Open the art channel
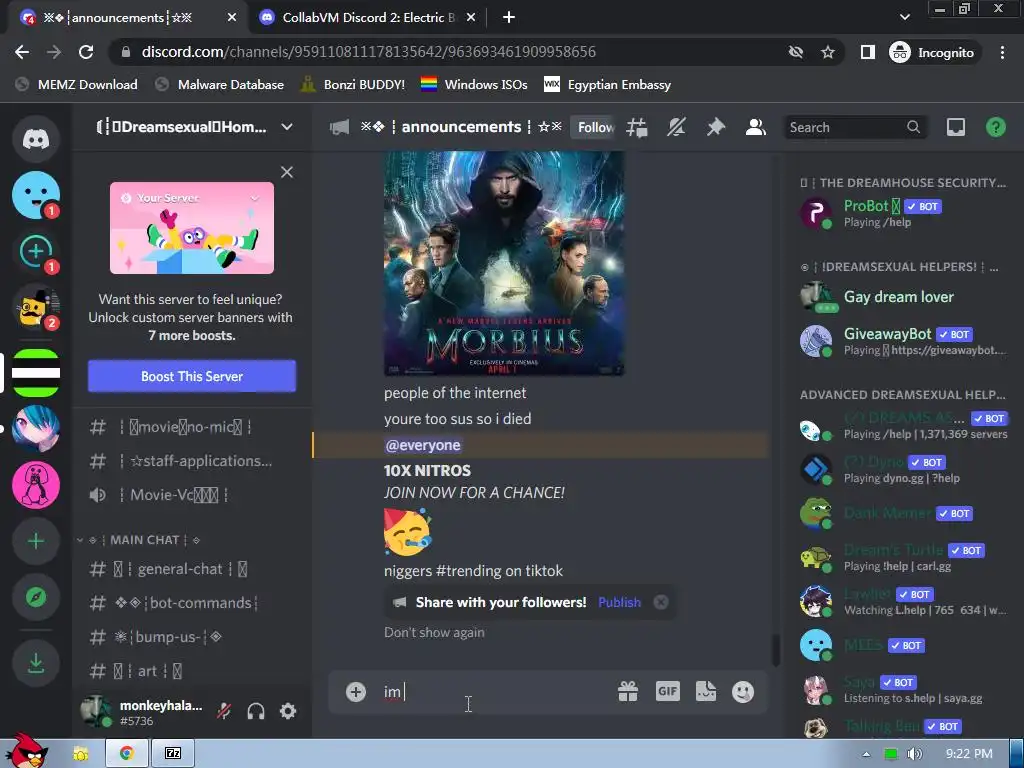Viewport: 1024px width, 768px height. tap(192, 671)
